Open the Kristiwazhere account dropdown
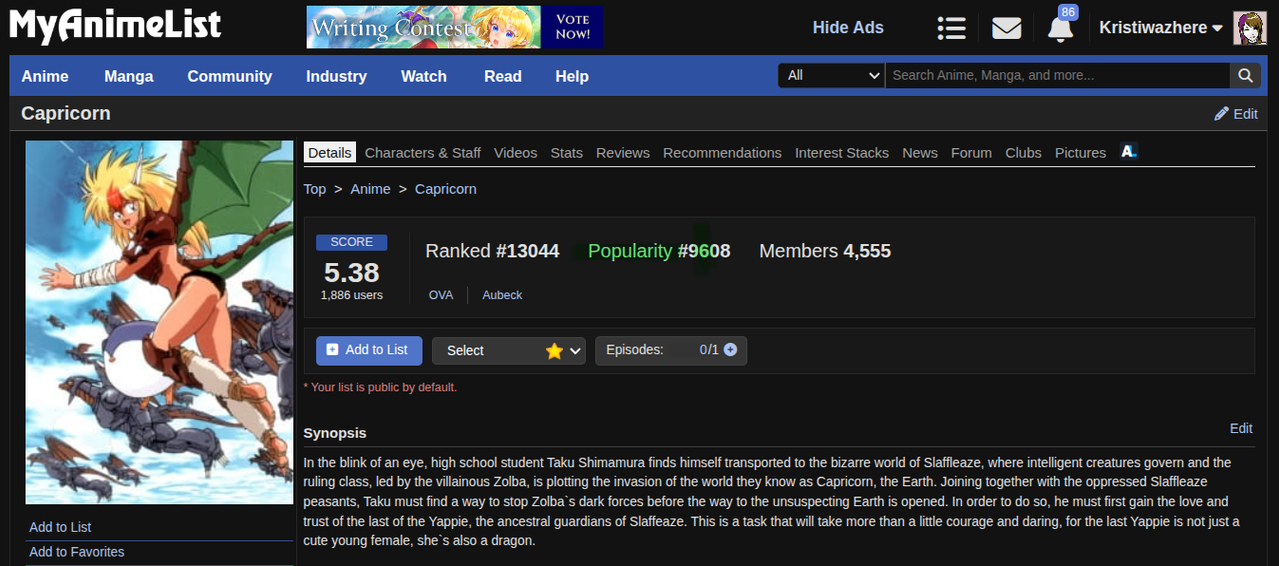The image size is (1279, 566). [1160, 28]
